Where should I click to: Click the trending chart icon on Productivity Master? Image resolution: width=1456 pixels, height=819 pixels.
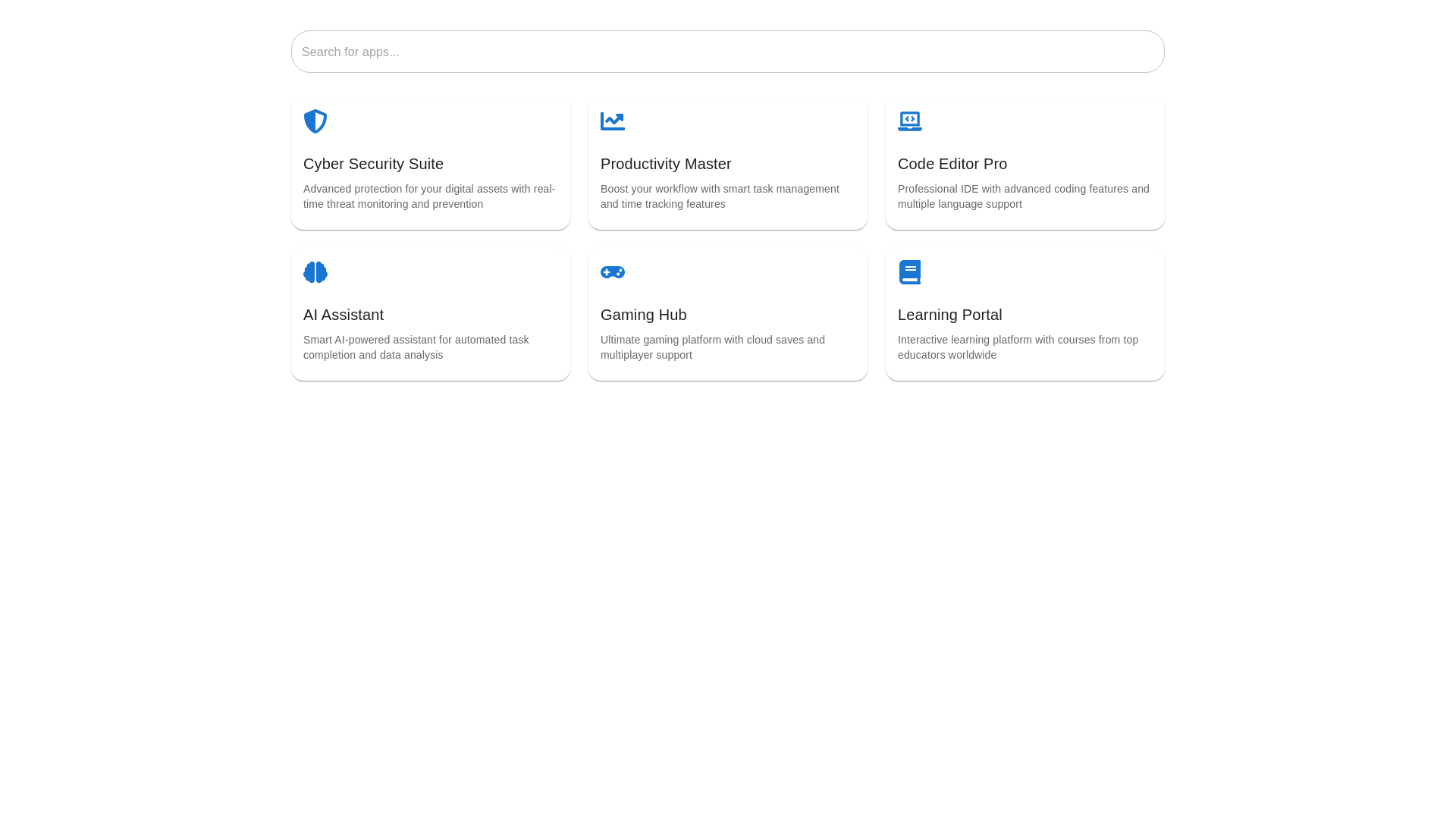pos(613,121)
